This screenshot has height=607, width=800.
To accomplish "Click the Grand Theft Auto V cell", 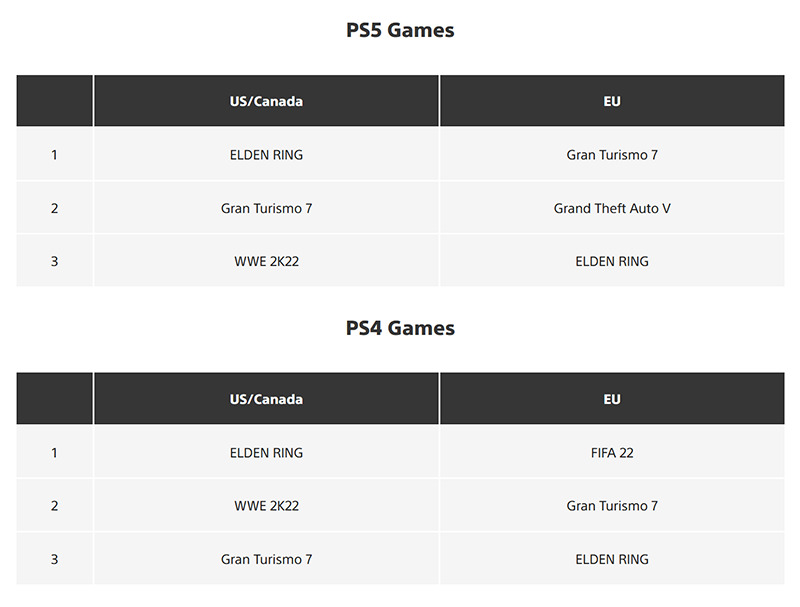I will 612,208.
